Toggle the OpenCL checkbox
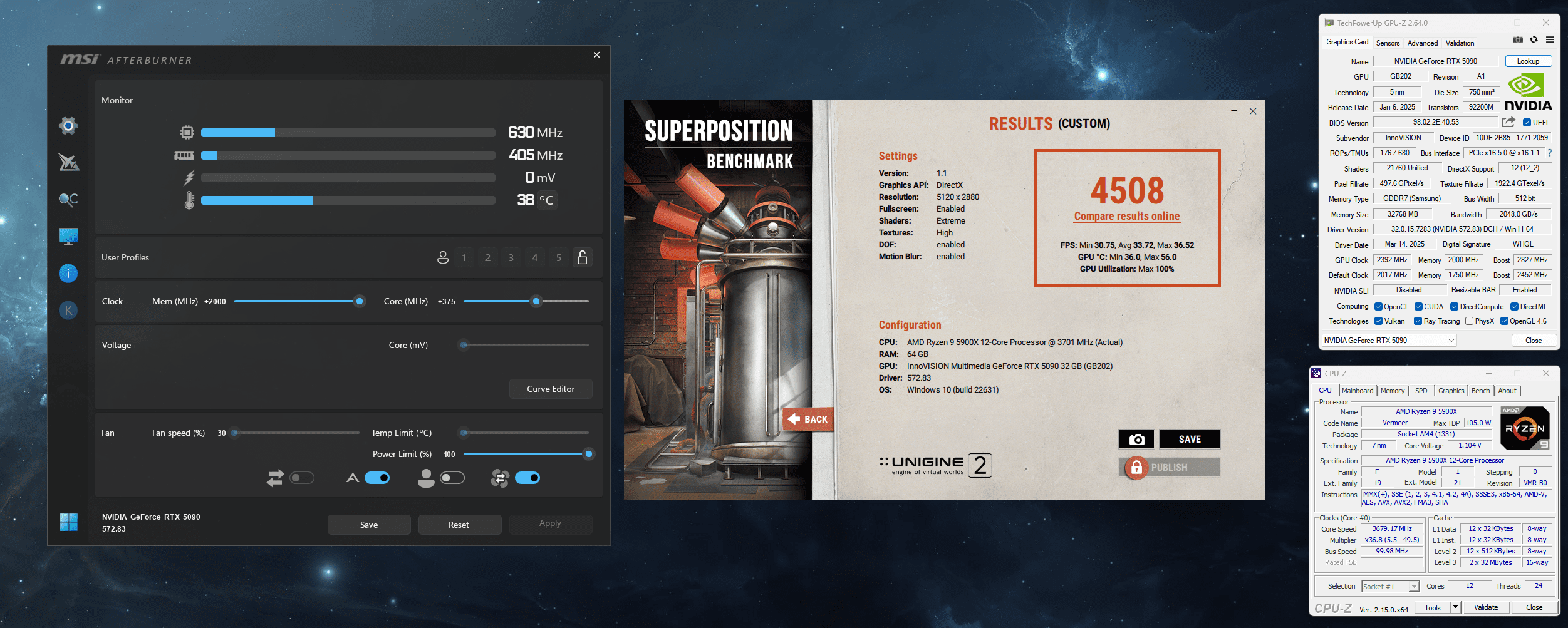1568x628 pixels. click(1378, 307)
